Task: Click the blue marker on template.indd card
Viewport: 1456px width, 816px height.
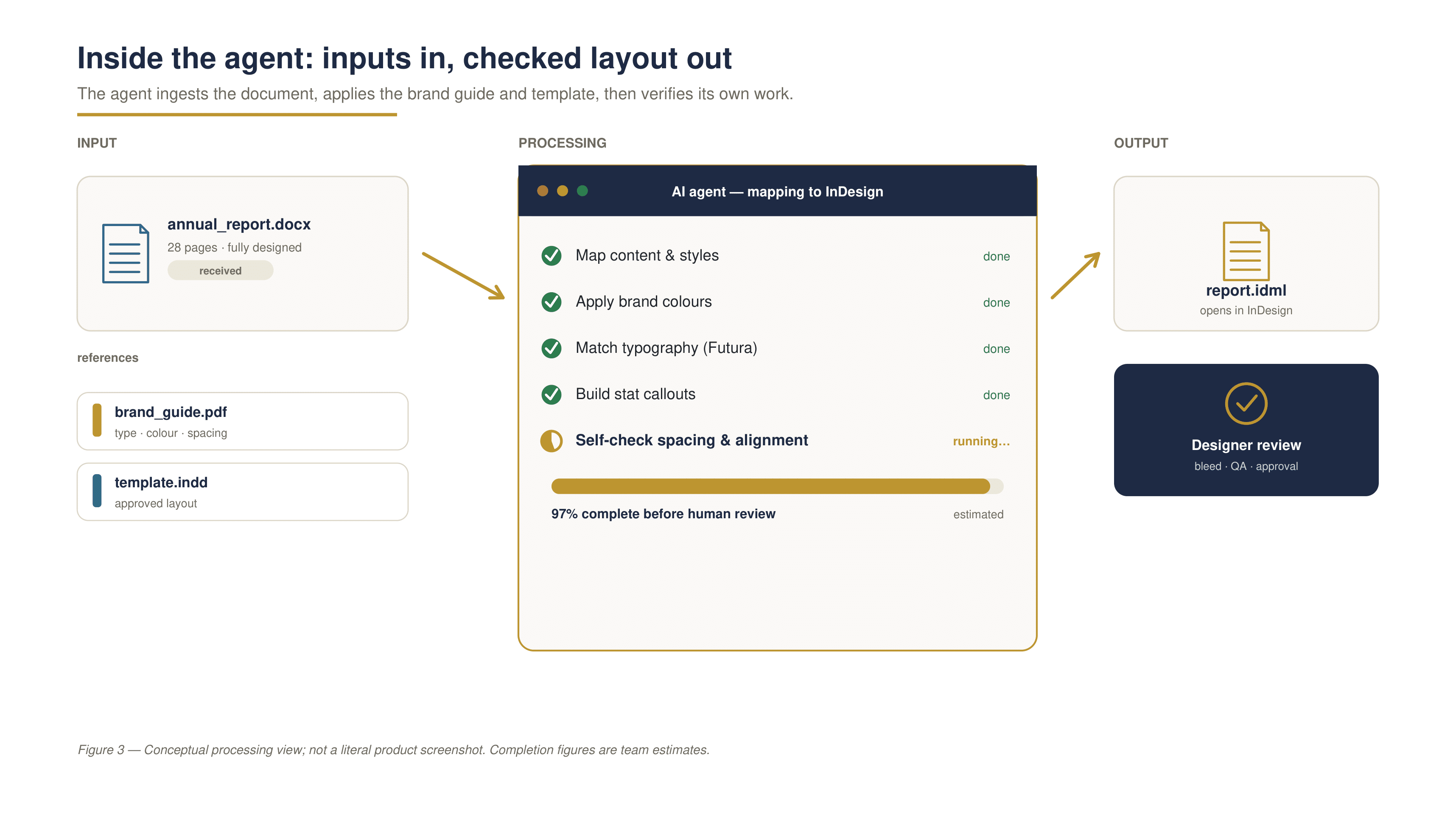Action: (x=97, y=491)
